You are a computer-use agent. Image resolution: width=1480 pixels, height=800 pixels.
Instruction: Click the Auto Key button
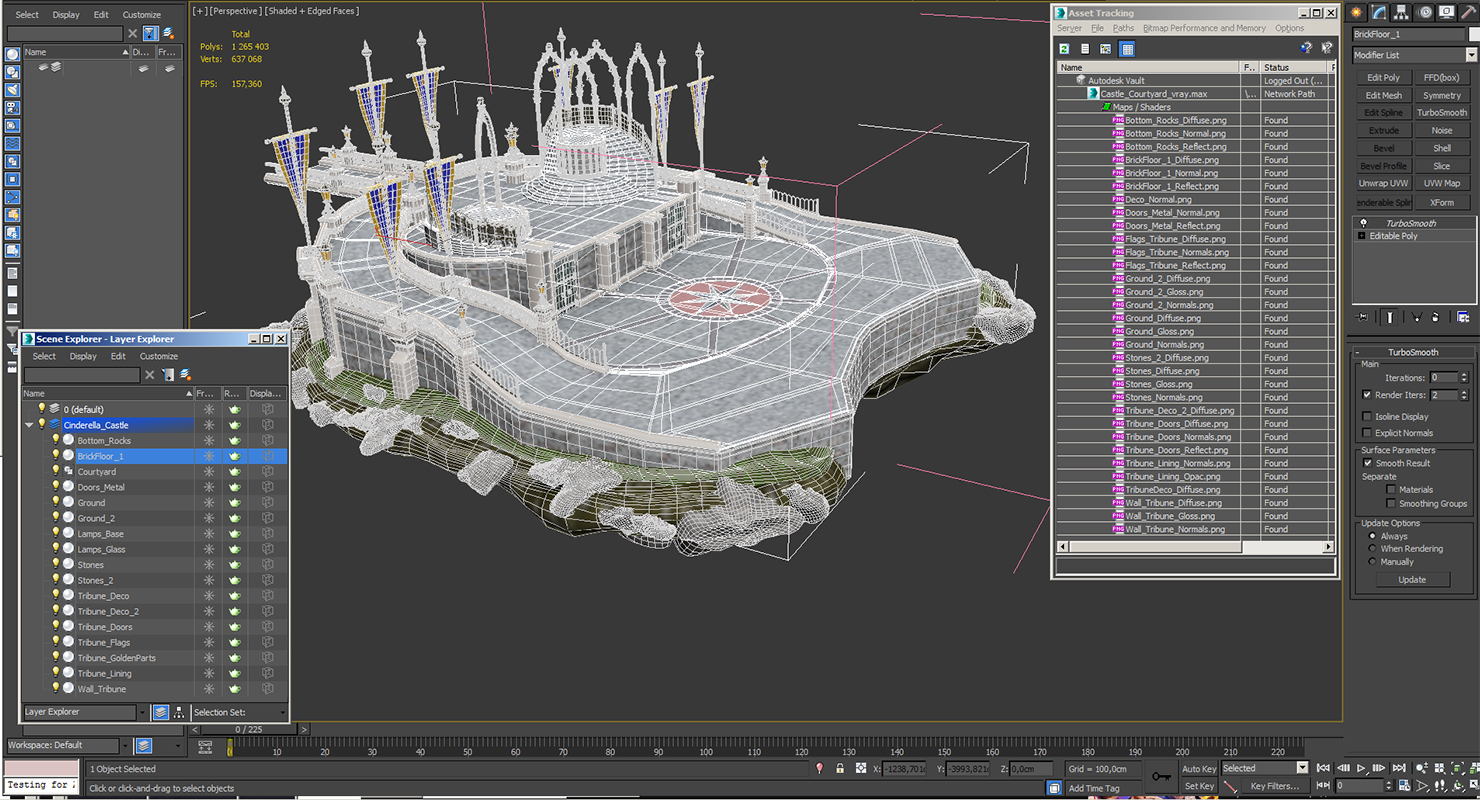click(1199, 769)
